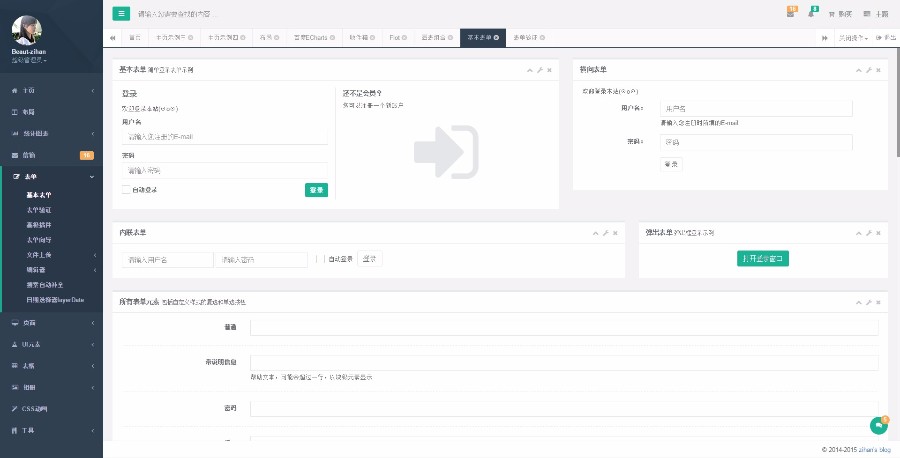The height and width of the screenshot is (458, 900).
Task: Click the user avatar photo
Action: click(x=26, y=30)
